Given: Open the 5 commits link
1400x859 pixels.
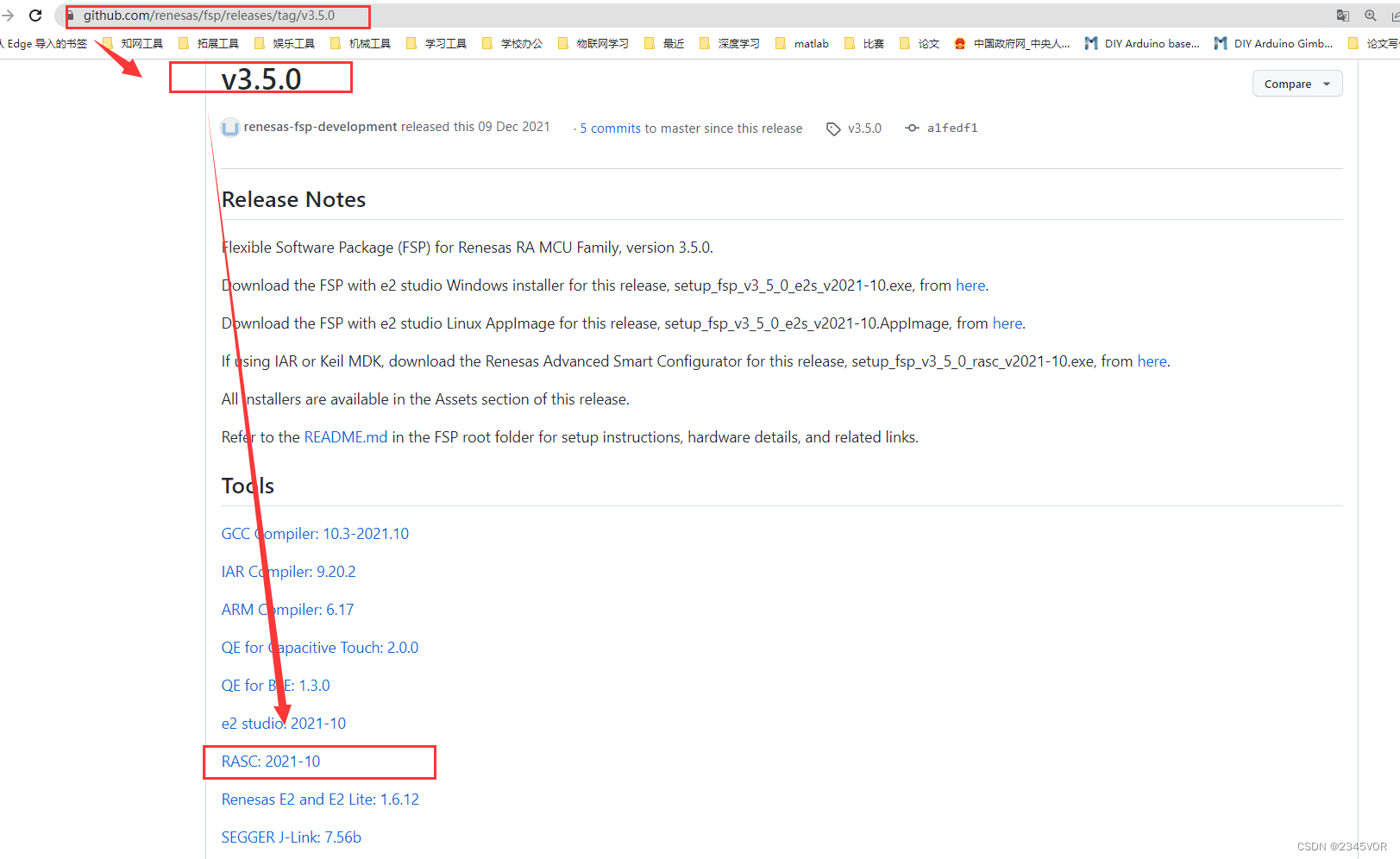Looking at the screenshot, I should coord(610,129).
